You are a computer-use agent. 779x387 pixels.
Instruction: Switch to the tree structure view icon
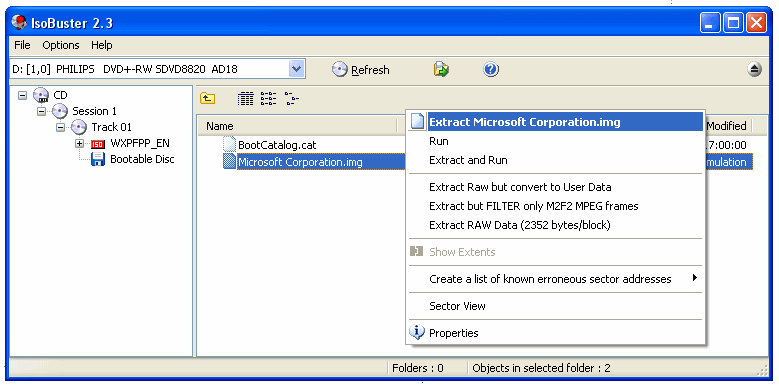point(292,98)
